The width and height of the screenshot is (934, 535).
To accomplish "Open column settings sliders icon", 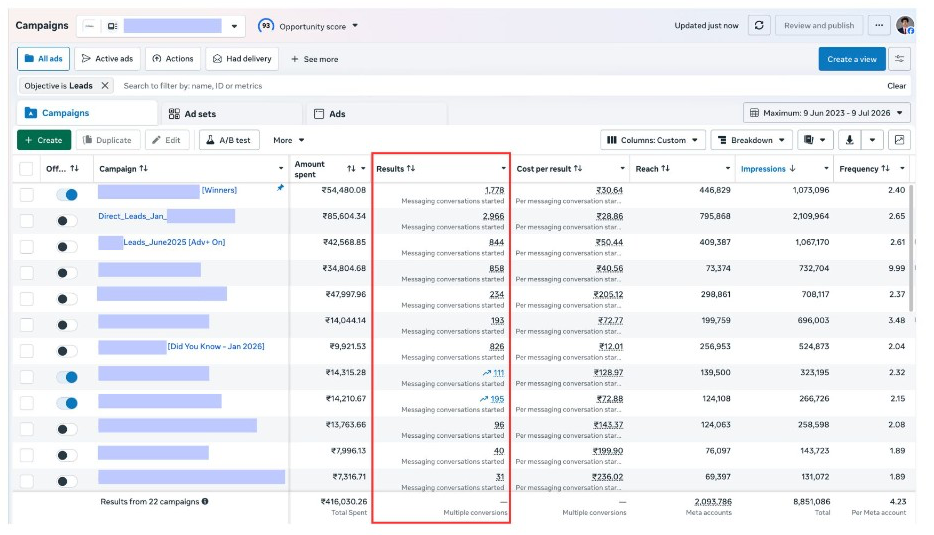I will coord(899,59).
